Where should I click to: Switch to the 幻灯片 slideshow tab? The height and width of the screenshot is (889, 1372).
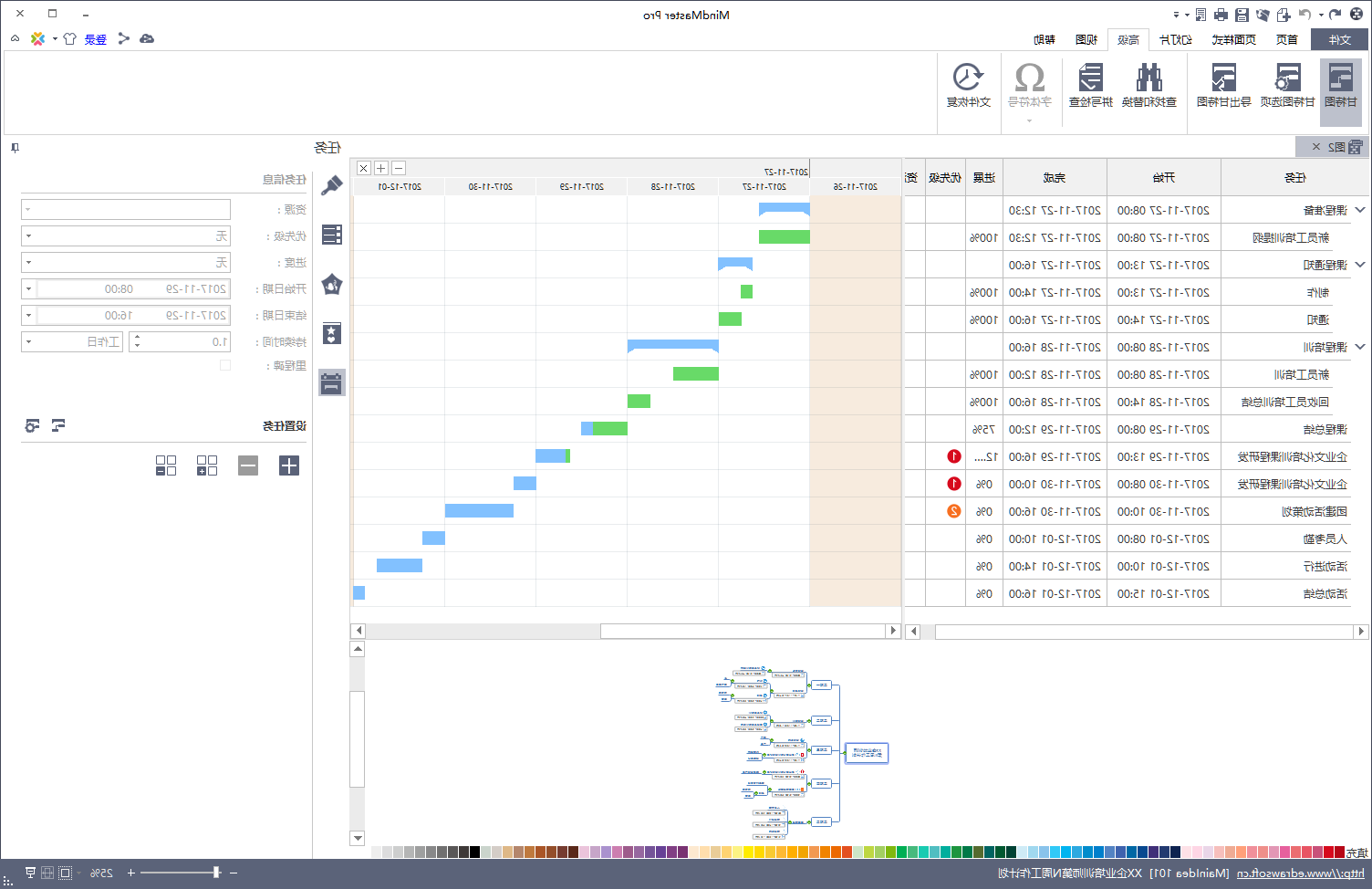click(x=1175, y=39)
